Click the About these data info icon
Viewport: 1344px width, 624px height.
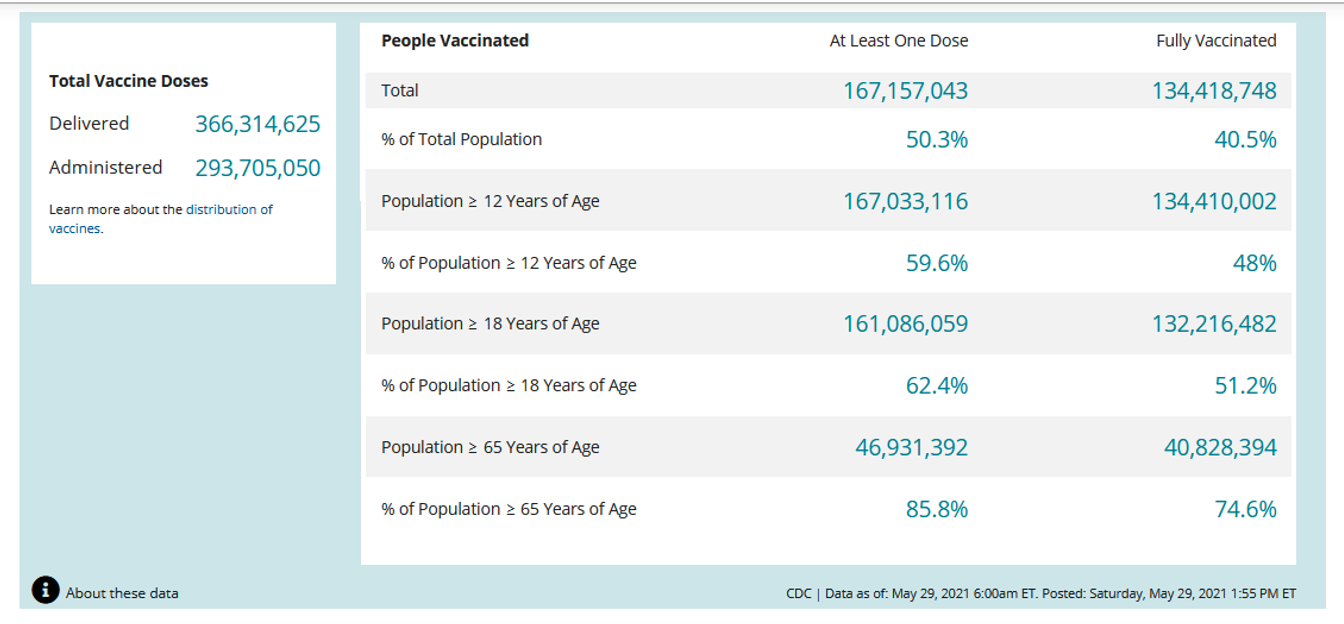pos(45,590)
